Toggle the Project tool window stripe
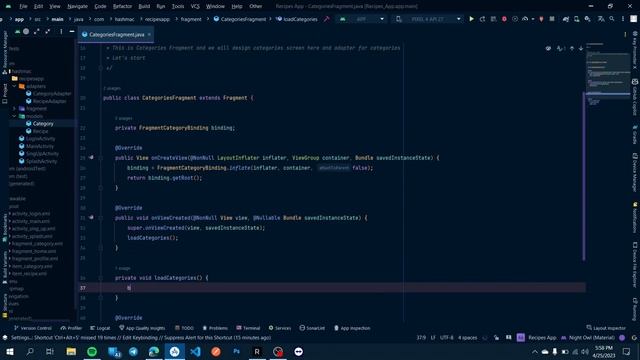The width and height of the screenshot is (640, 360). 5,93
